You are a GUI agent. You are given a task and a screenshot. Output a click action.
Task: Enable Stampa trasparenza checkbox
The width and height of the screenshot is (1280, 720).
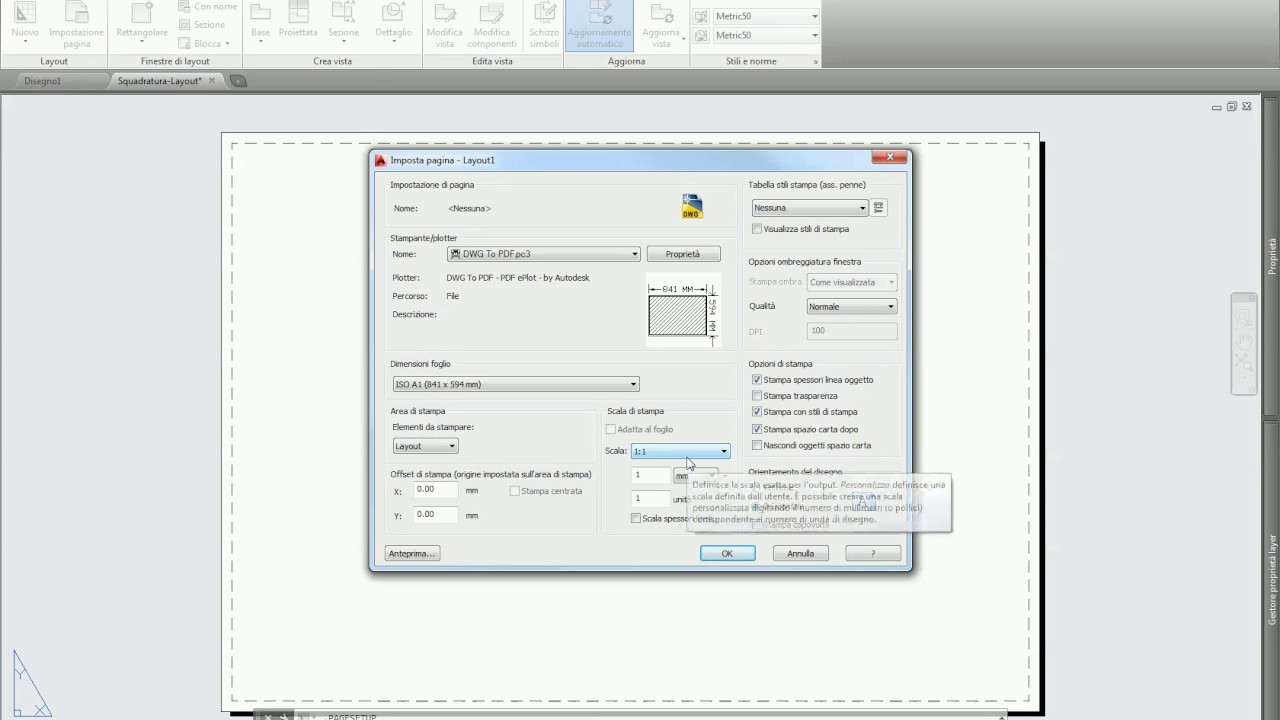tap(757, 396)
